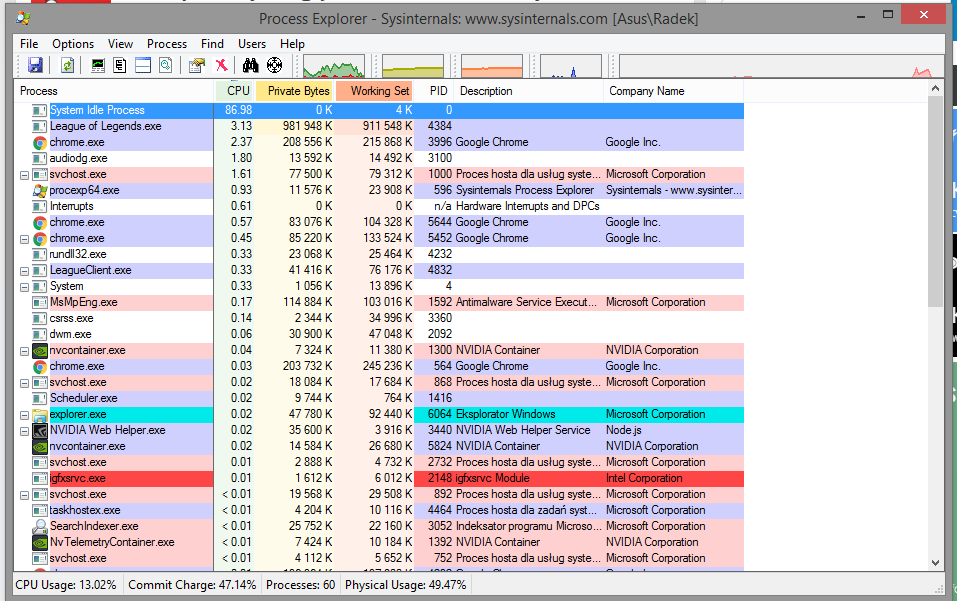Open the Options menu
Image resolution: width=957 pixels, height=601 pixels.
pyautogui.click(x=73, y=44)
